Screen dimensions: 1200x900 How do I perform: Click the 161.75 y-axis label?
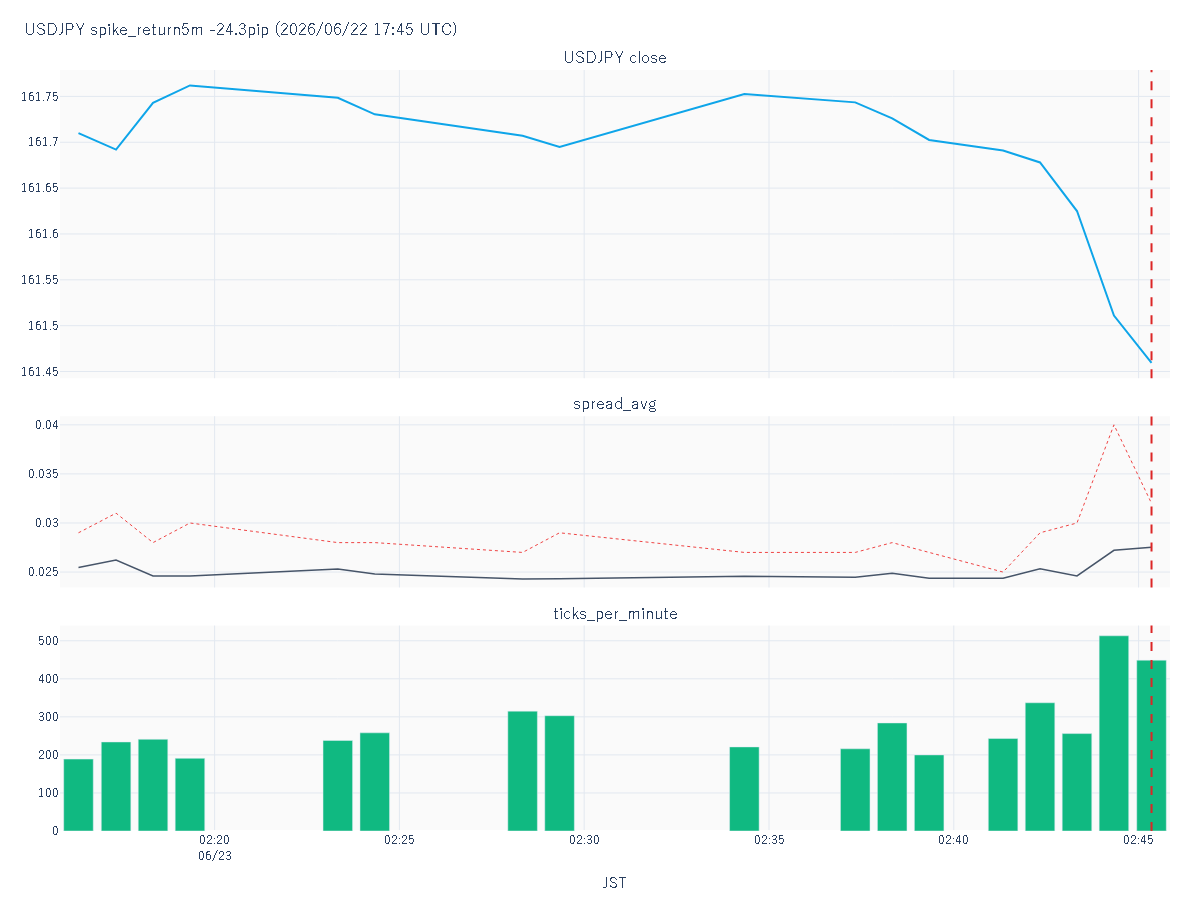[40, 97]
